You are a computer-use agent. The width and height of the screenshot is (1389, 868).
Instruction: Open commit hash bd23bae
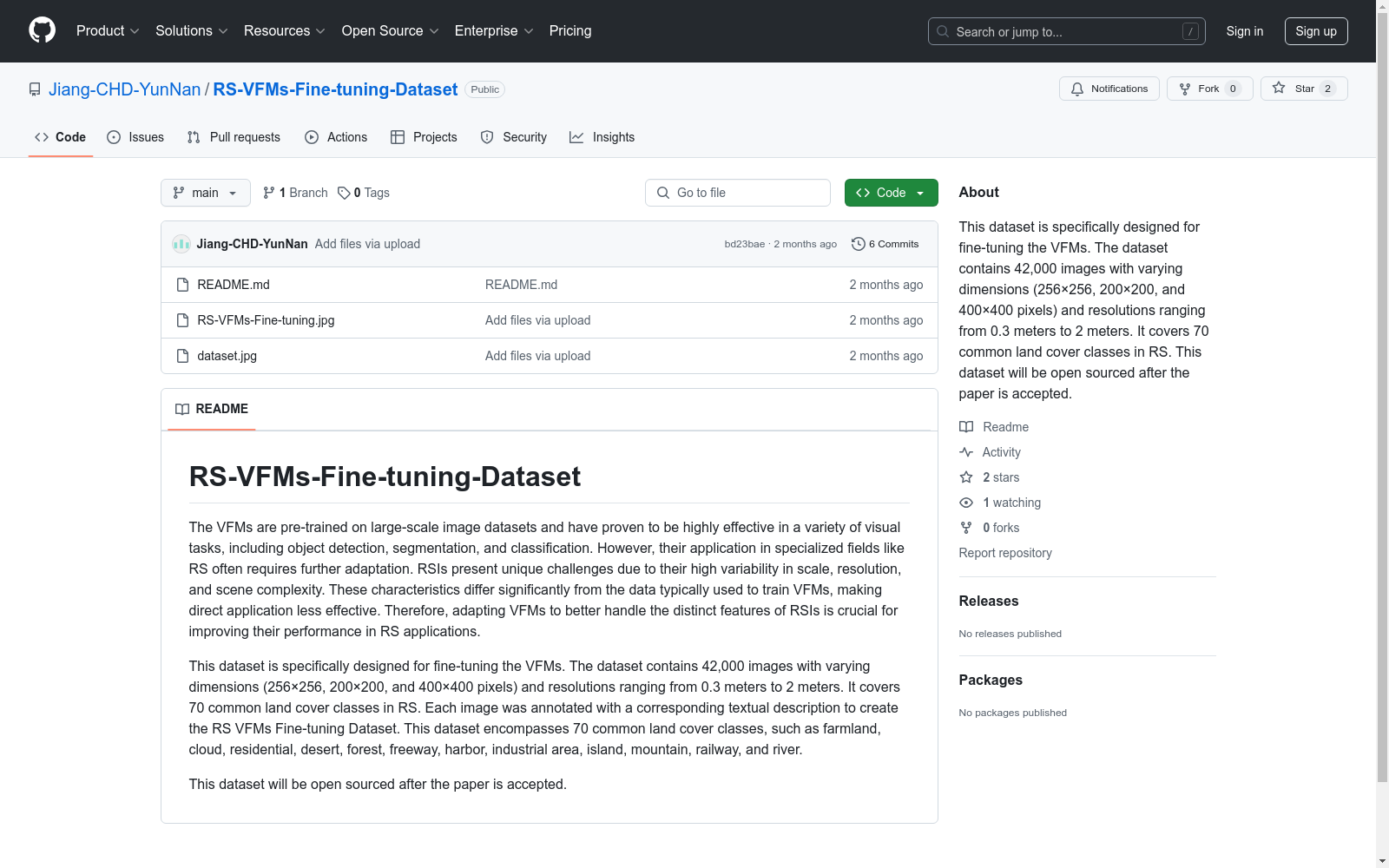coord(745,244)
